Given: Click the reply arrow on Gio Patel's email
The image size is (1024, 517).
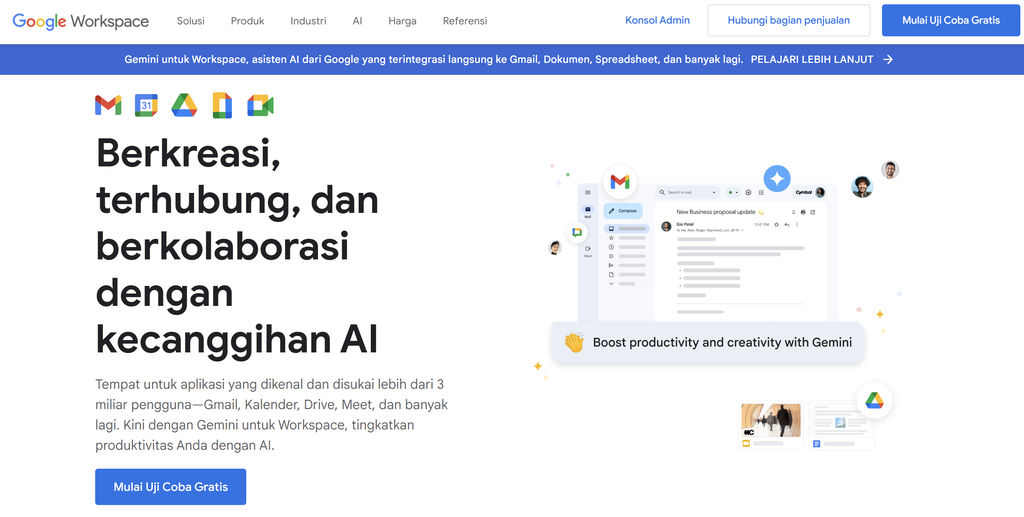Looking at the screenshot, I should coord(787,225).
